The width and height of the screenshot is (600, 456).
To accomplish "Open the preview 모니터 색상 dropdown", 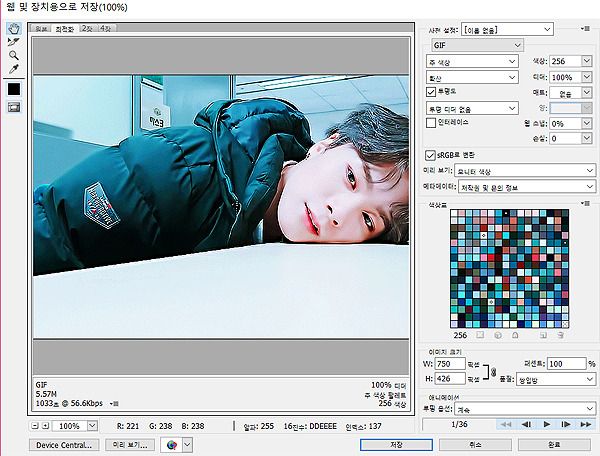I will coord(525,171).
